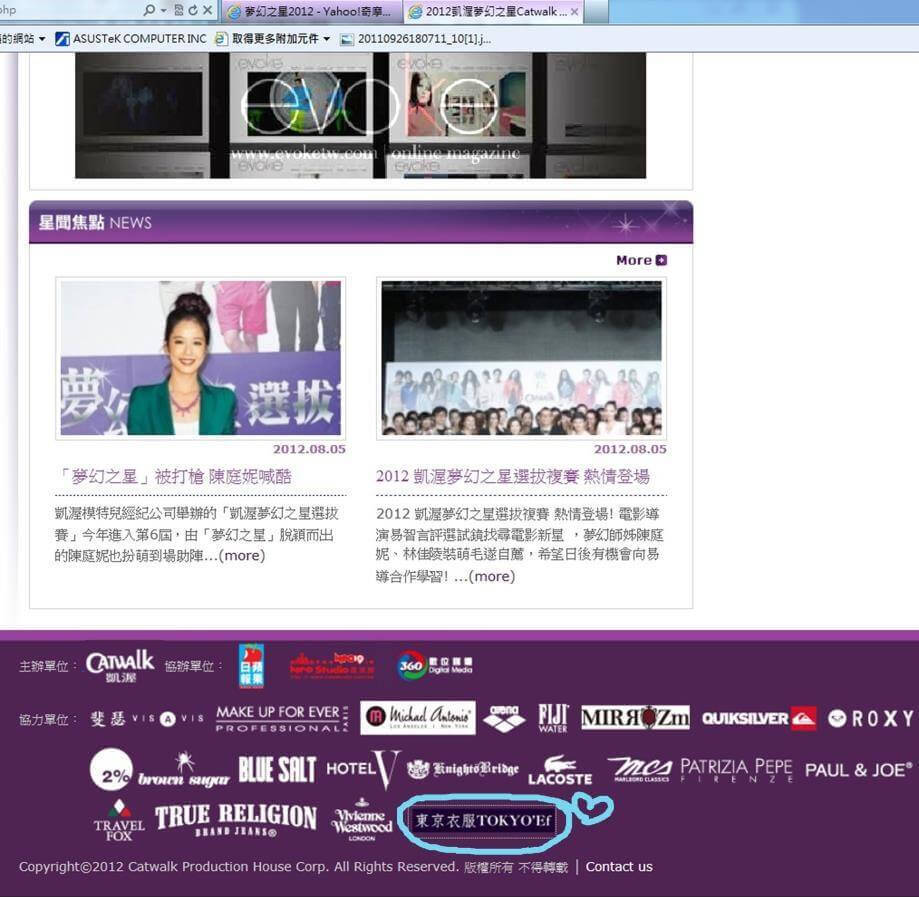Expand the suggested sites favorites dropdown

pos(42,39)
